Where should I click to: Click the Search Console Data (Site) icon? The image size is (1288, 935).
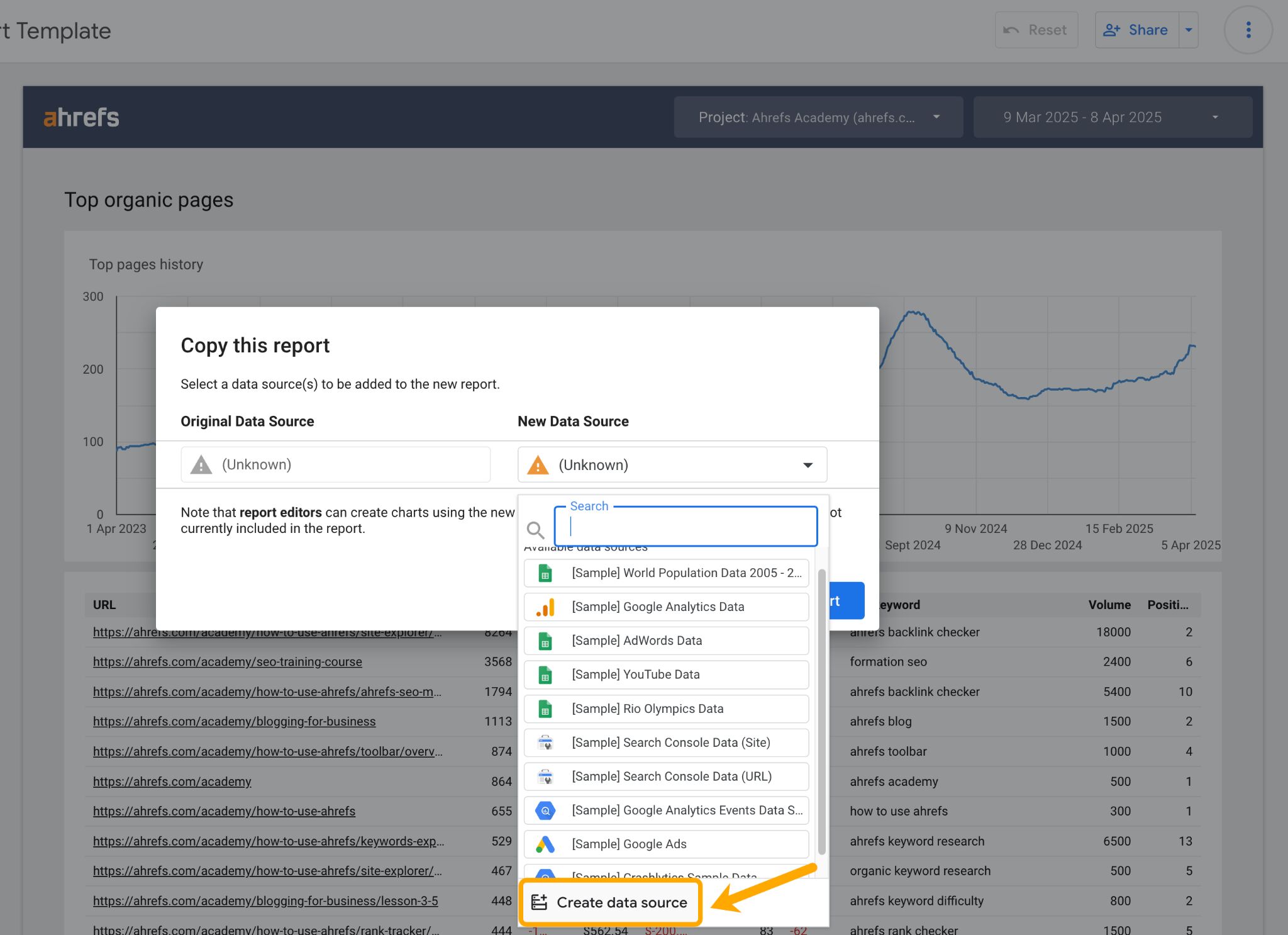point(545,742)
